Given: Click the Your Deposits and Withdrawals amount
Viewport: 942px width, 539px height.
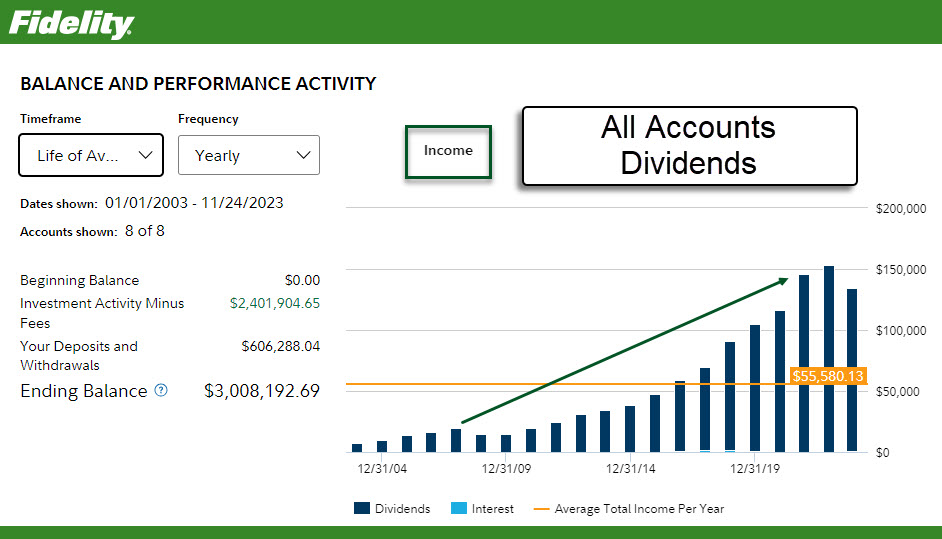Looking at the screenshot, I should pyautogui.click(x=280, y=346).
